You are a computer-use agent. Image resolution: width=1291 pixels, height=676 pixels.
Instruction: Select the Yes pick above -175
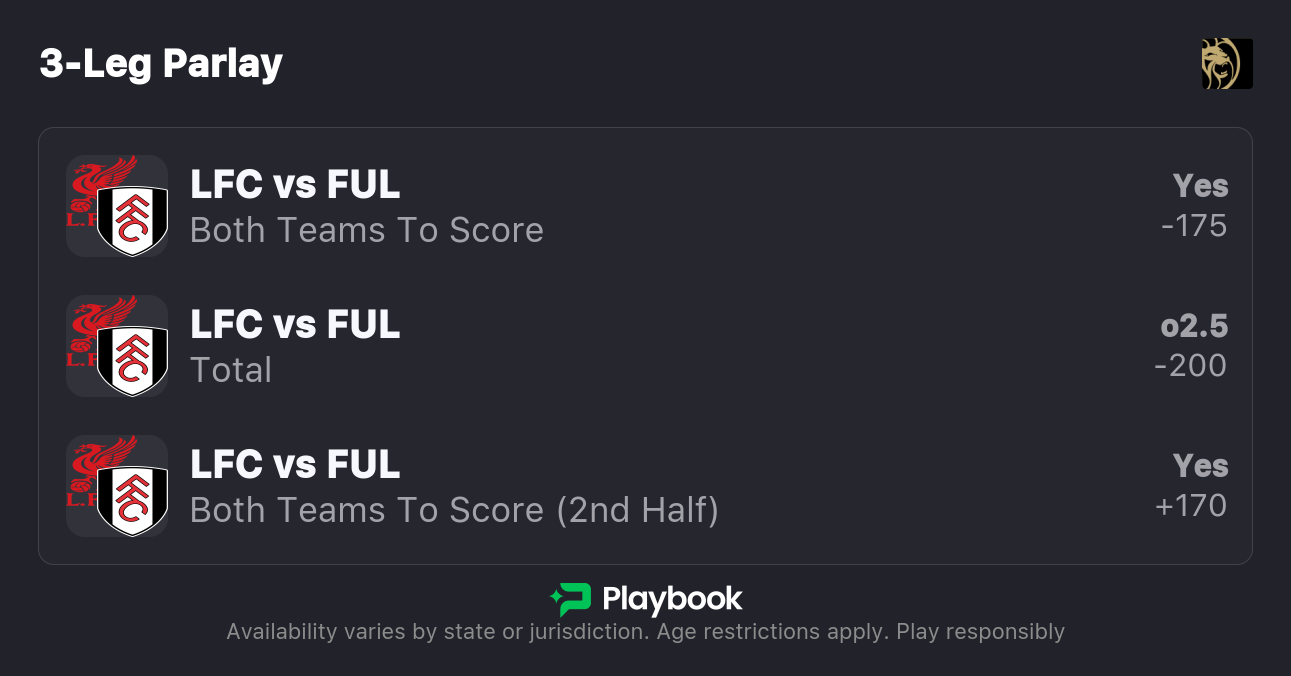point(1200,186)
